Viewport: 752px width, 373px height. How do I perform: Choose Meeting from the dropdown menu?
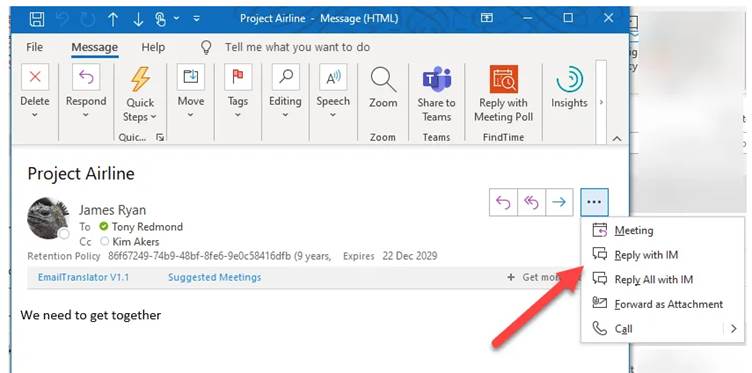click(x=663, y=230)
